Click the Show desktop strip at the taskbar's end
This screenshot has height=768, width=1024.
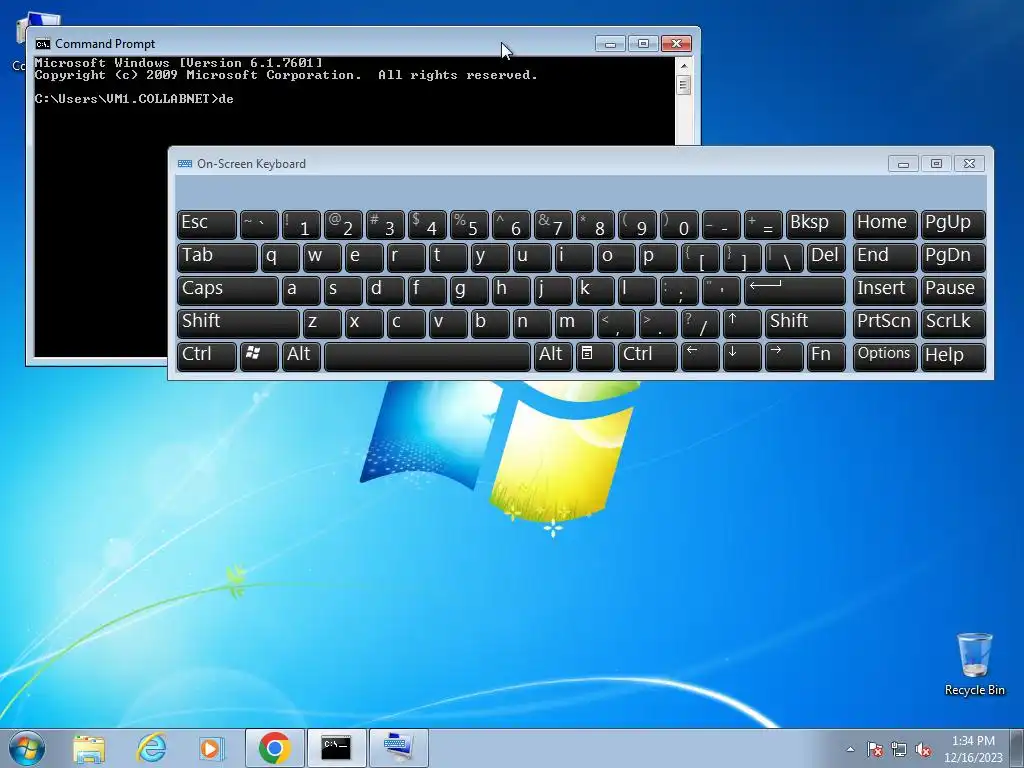(1019, 748)
